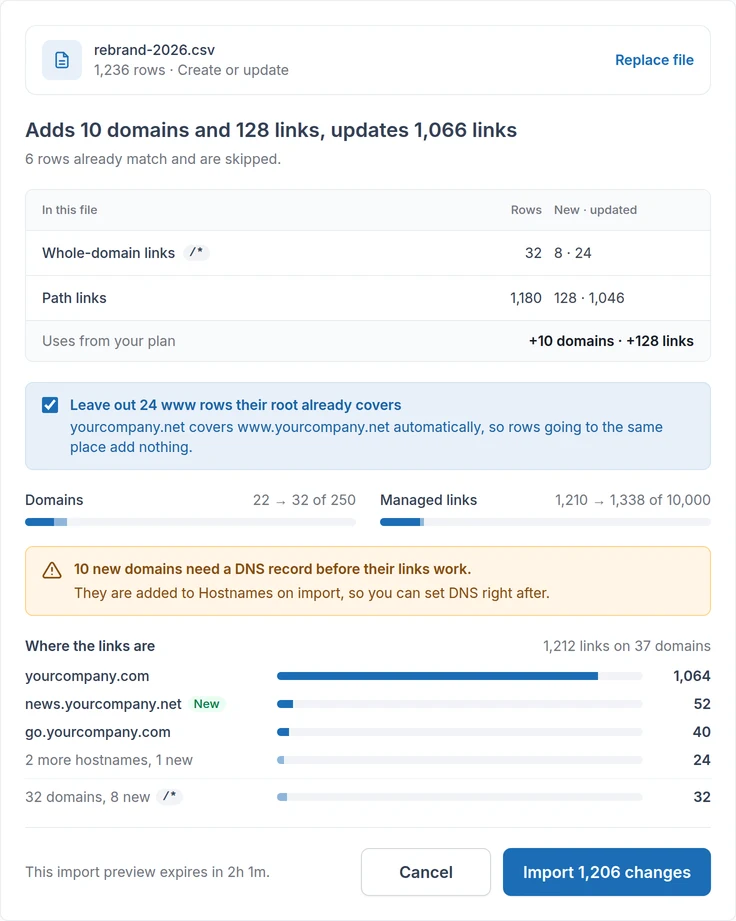Image resolution: width=736 pixels, height=921 pixels.
Task: Click the go.yourcompany.com hostname
Action: tap(98, 732)
